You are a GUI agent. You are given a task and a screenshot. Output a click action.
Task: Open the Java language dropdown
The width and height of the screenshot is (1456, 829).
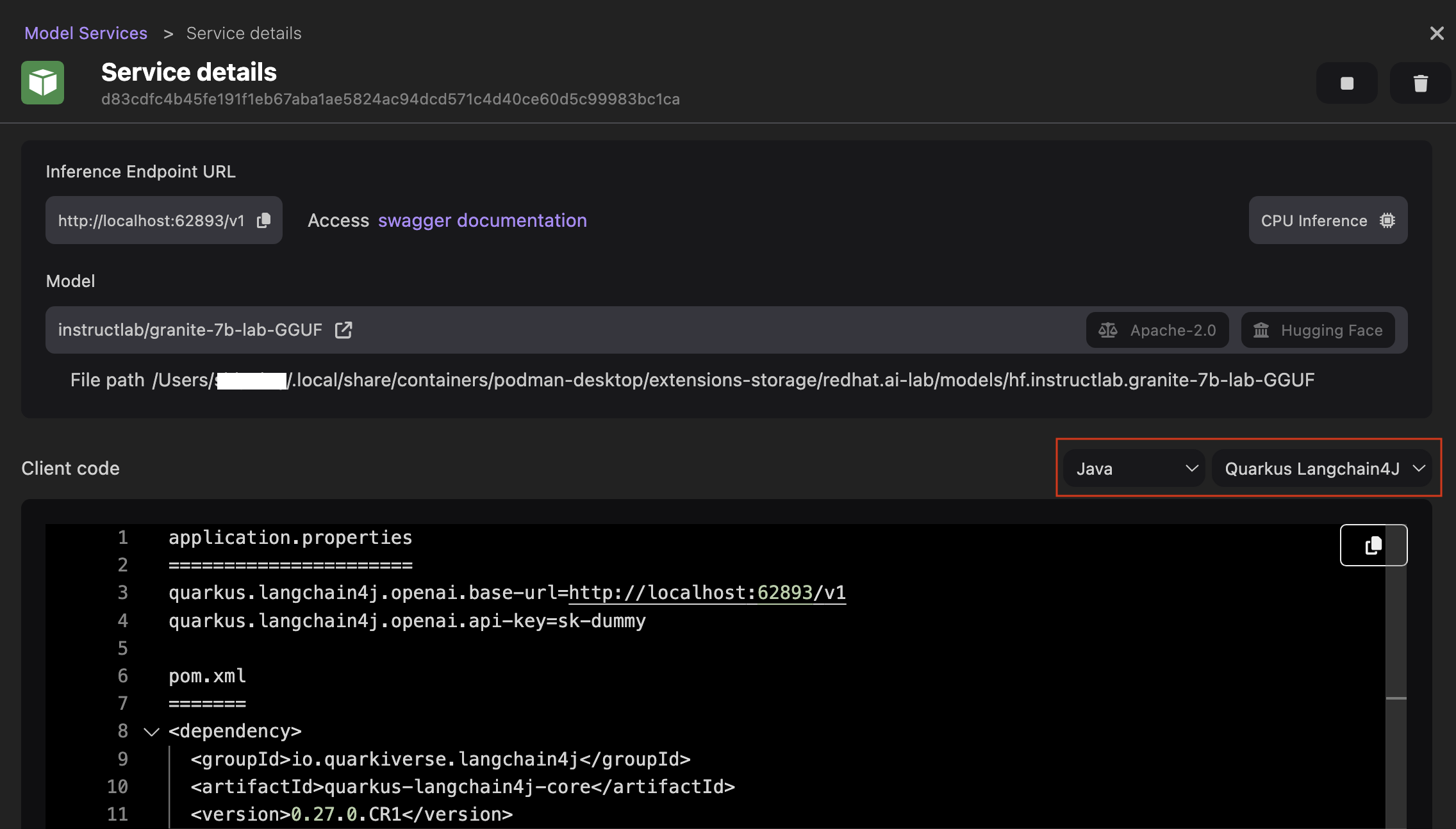click(x=1132, y=468)
